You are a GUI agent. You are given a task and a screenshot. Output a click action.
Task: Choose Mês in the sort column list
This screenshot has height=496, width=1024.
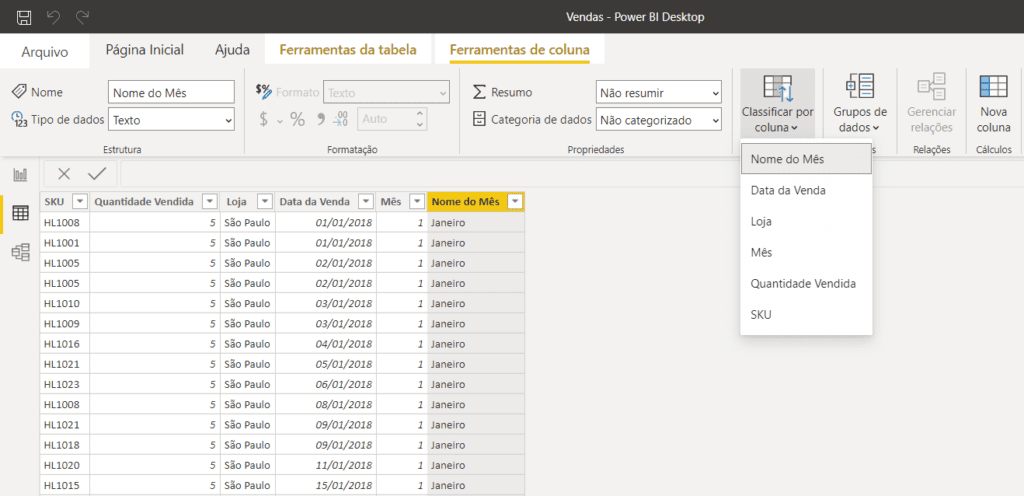[x=762, y=253]
